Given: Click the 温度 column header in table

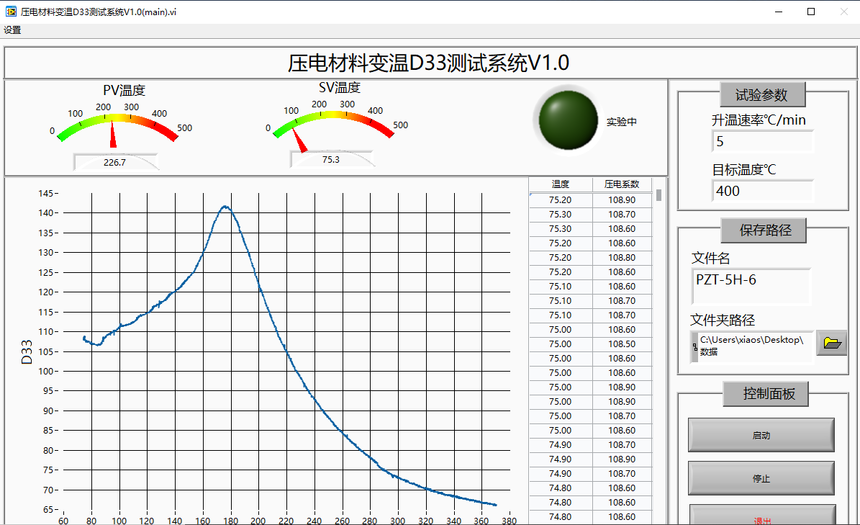Looking at the screenshot, I should [x=560, y=184].
